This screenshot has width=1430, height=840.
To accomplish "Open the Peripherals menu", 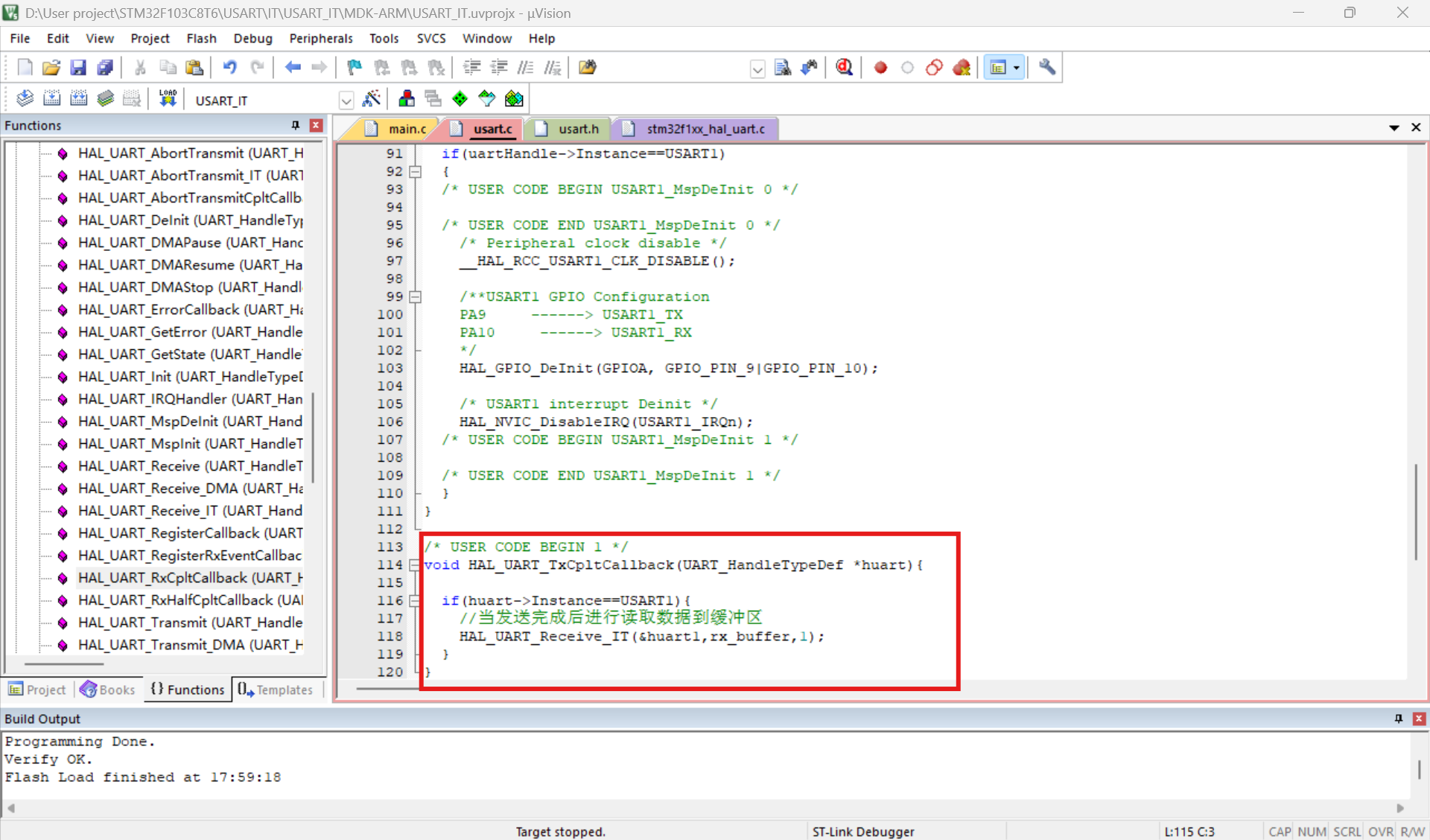I will (x=320, y=38).
